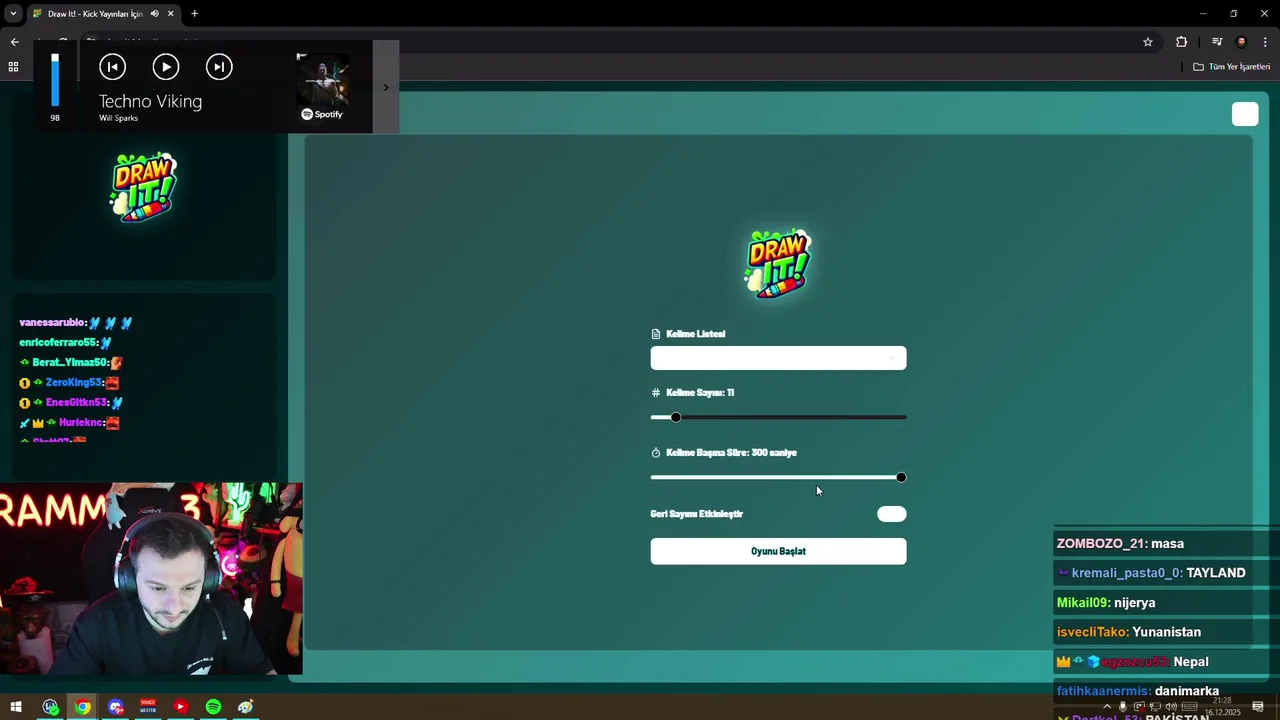The width and height of the screenshot is (1280, 720).
Task: Click the Draw It! logo above settings form
Action: click(x=778, y=264)
